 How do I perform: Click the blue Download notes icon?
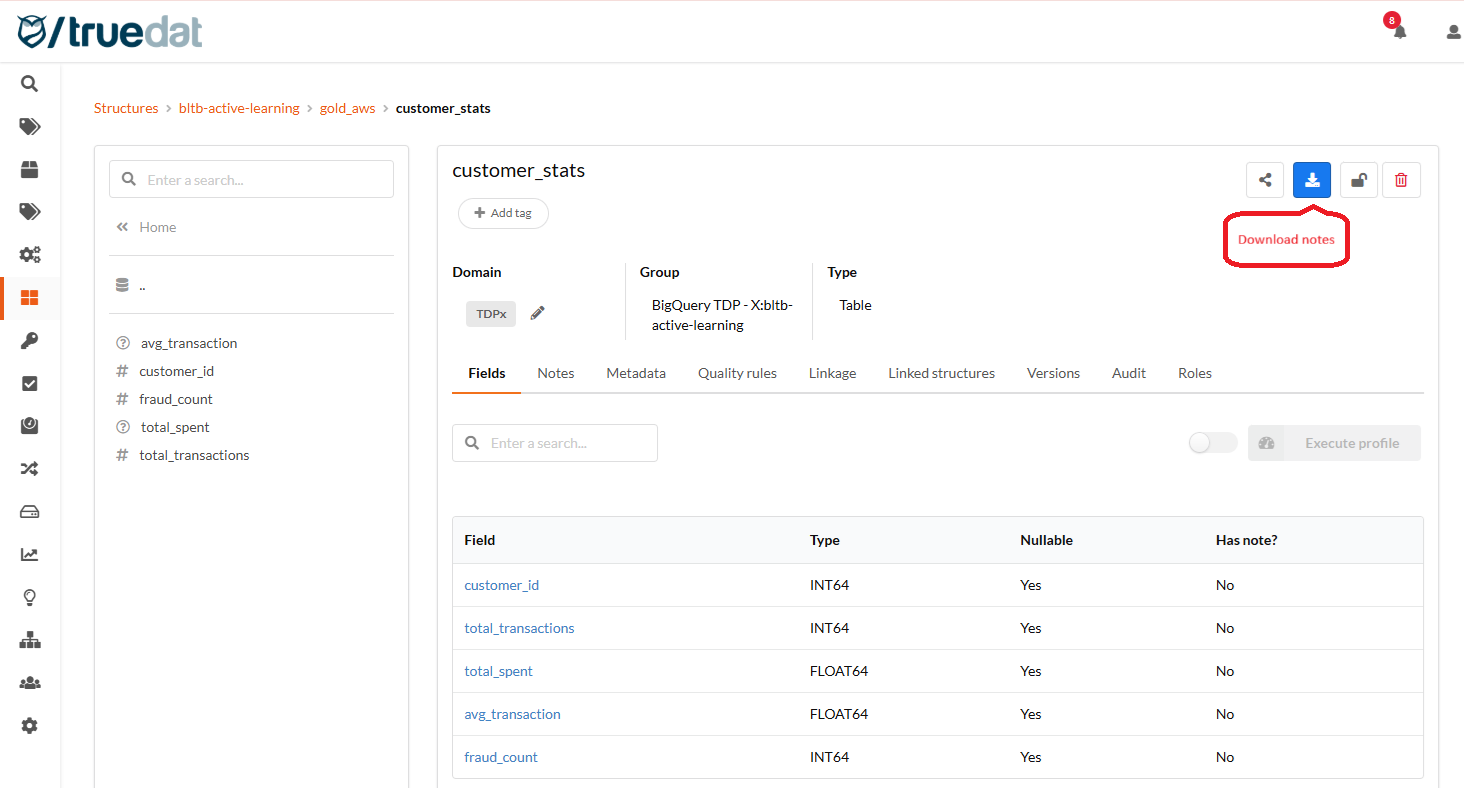[x=1312, y=180]
